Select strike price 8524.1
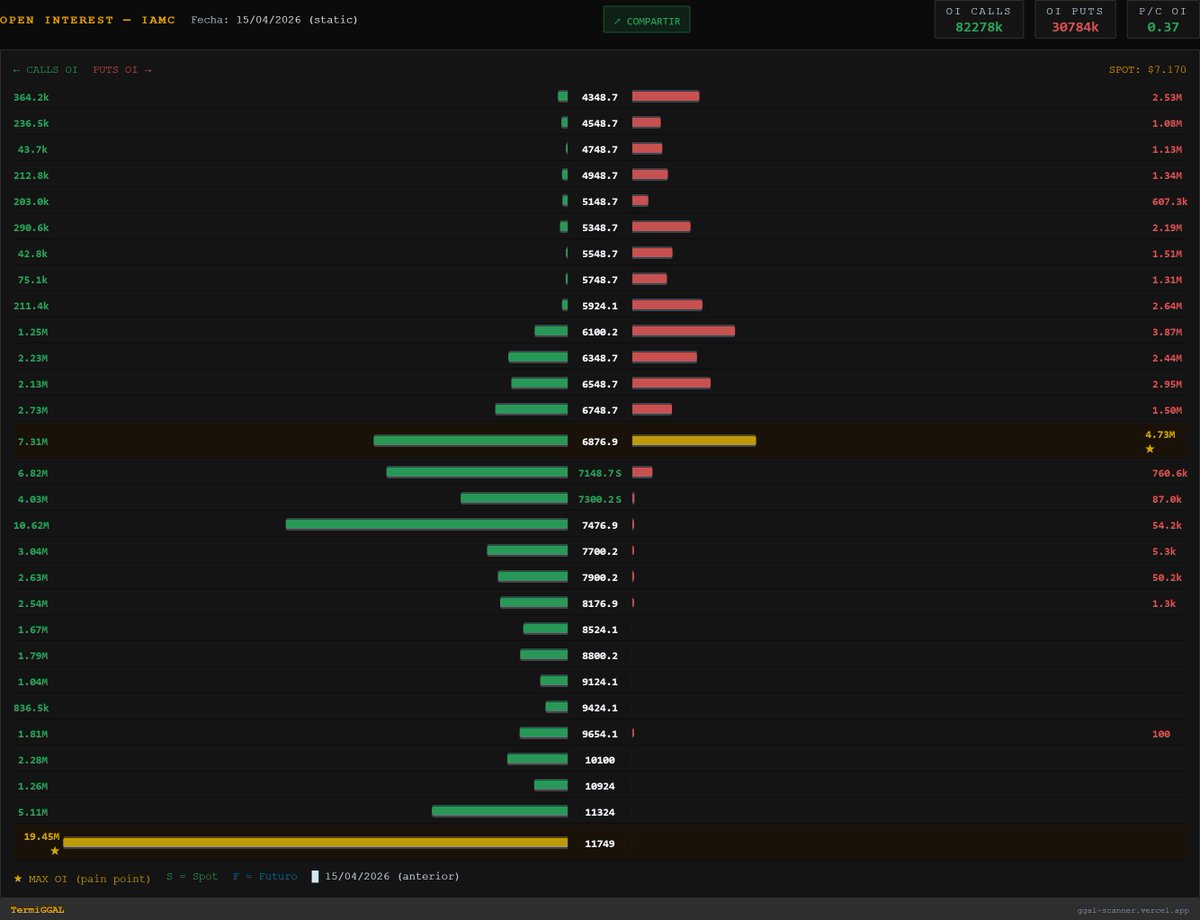This screenshot has width=1200, height=920. pyautogui.click(x=600, y=629)
